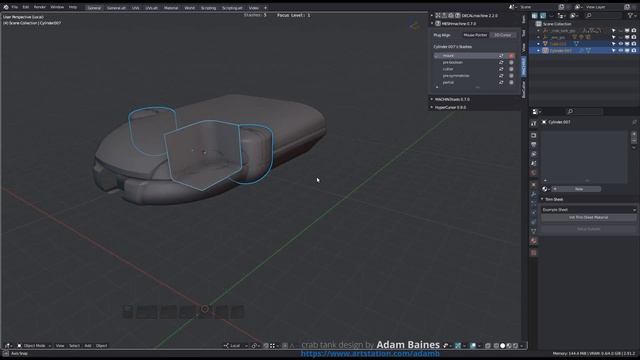The height and width of the screenshot is (360, 640).
Task: Retrieve the pre-boolean stash via swap icon
Action: click(x=501, y=62)
